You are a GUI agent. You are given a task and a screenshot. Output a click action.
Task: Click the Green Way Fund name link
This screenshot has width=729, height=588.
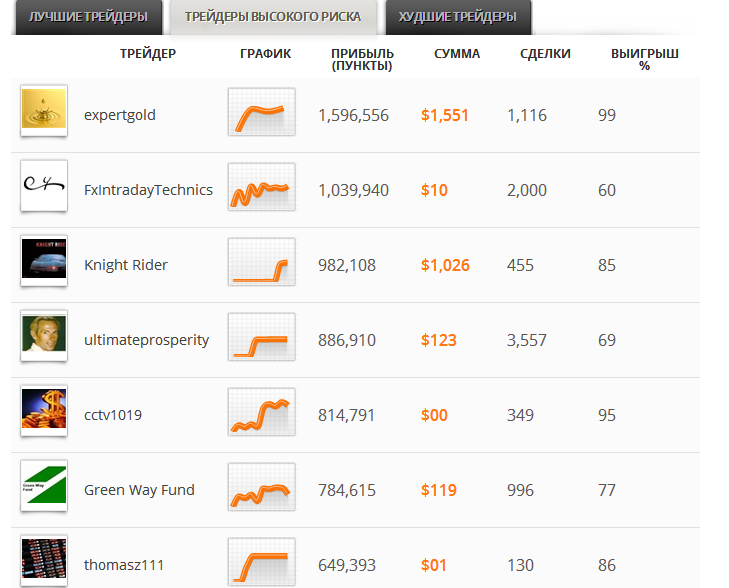pyautogui.click(x=139, y=490)
